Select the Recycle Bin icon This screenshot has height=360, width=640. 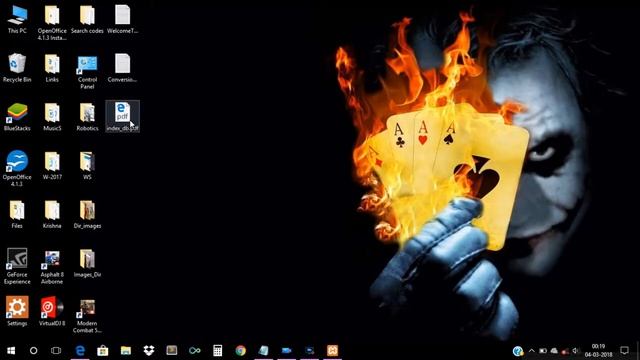(17, 68)
